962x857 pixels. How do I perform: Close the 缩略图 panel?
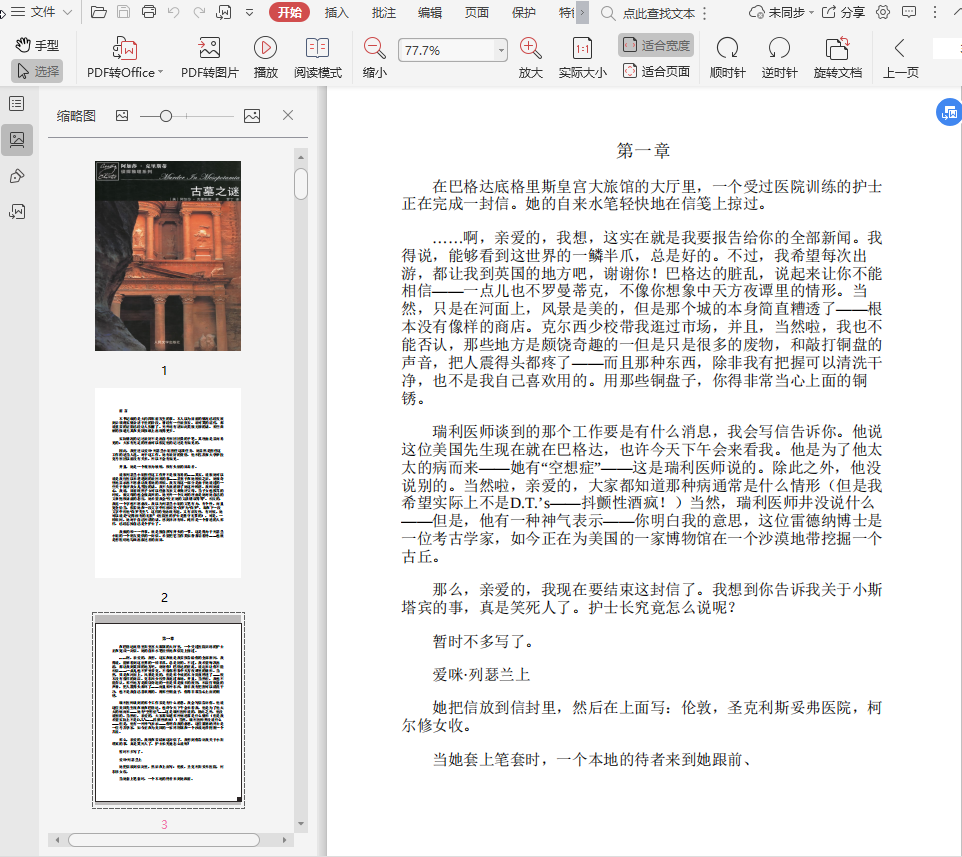(x=288, y=115)
